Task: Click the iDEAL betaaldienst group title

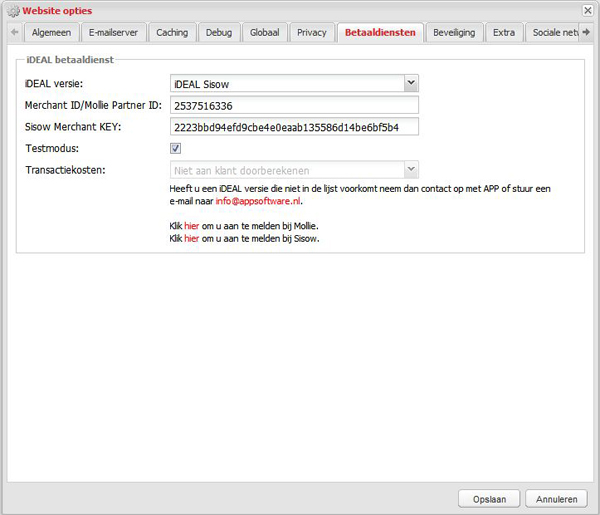Action: pyautogui.click(x=70, y=60)
